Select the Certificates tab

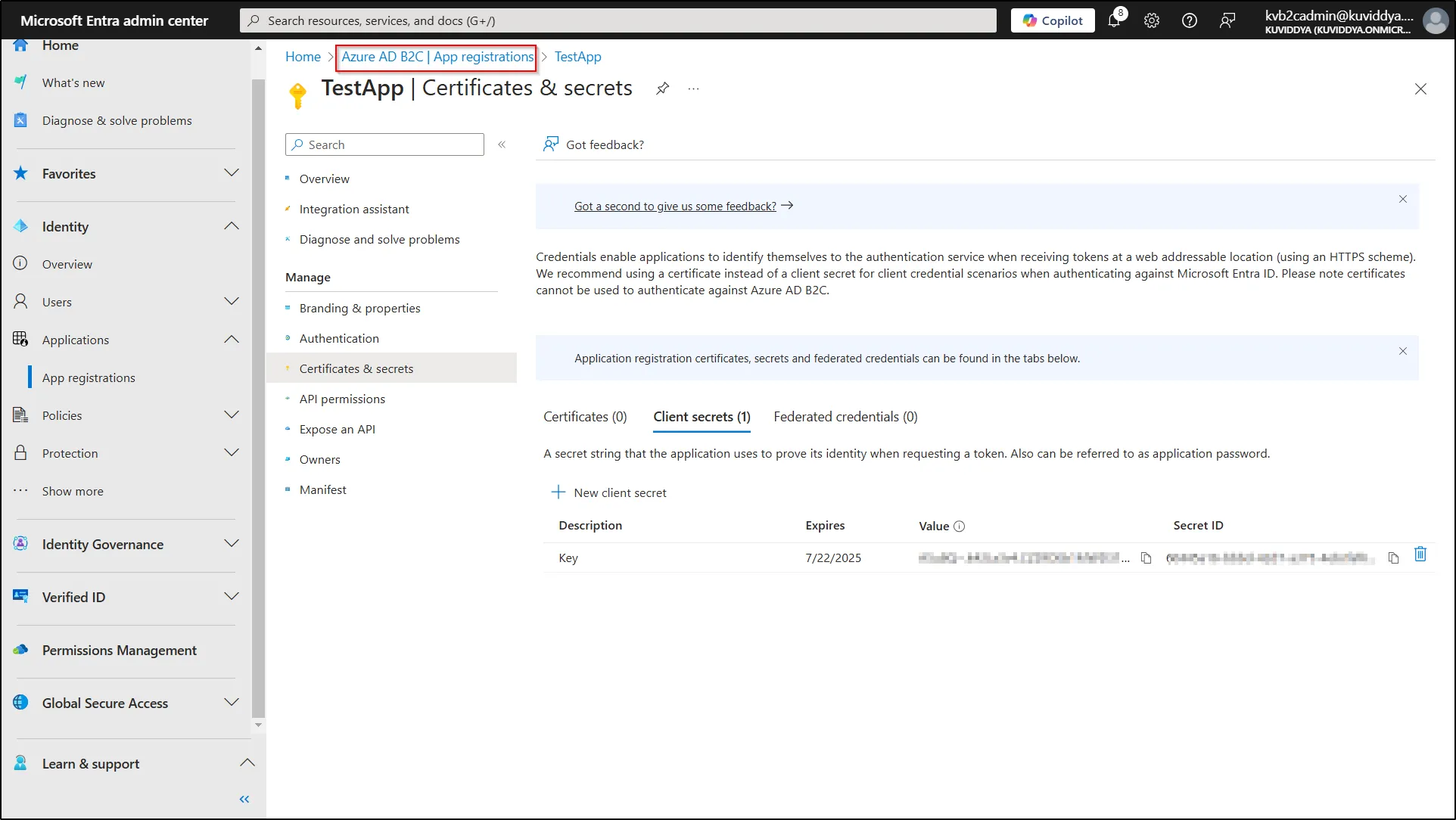tap(584, 416)
